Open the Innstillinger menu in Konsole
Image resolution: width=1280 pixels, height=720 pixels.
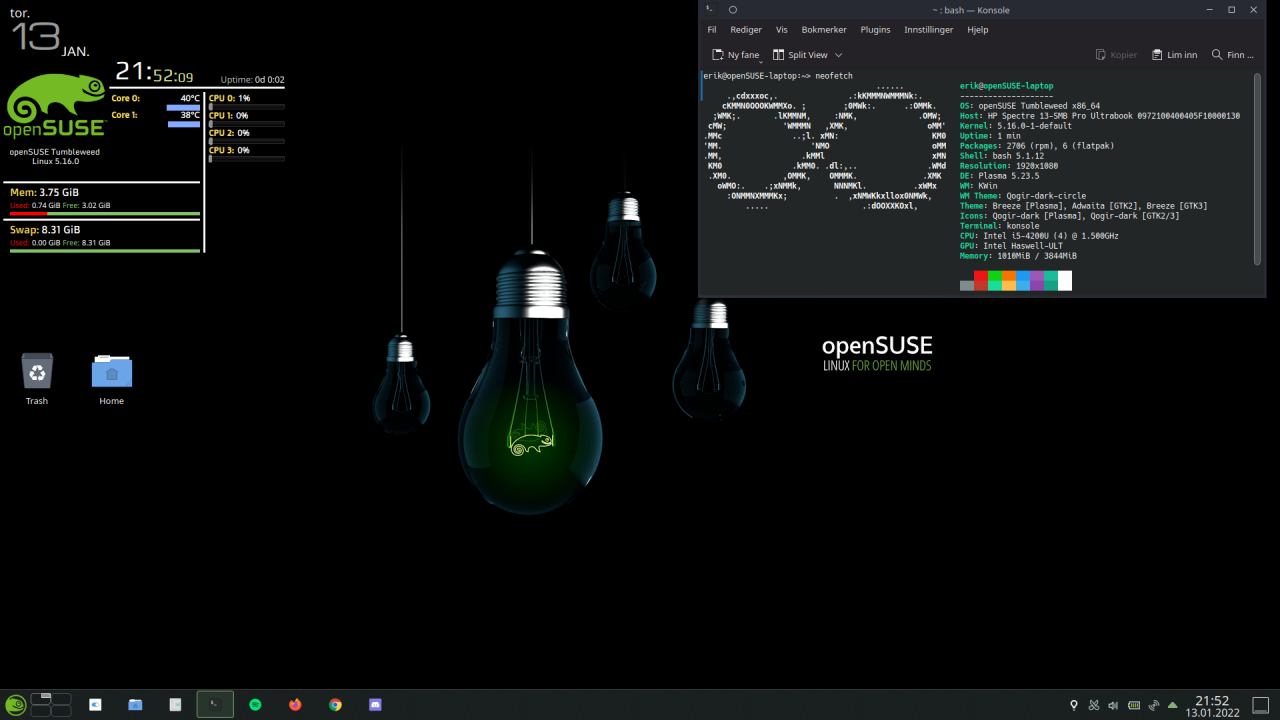tap(928, 29)
